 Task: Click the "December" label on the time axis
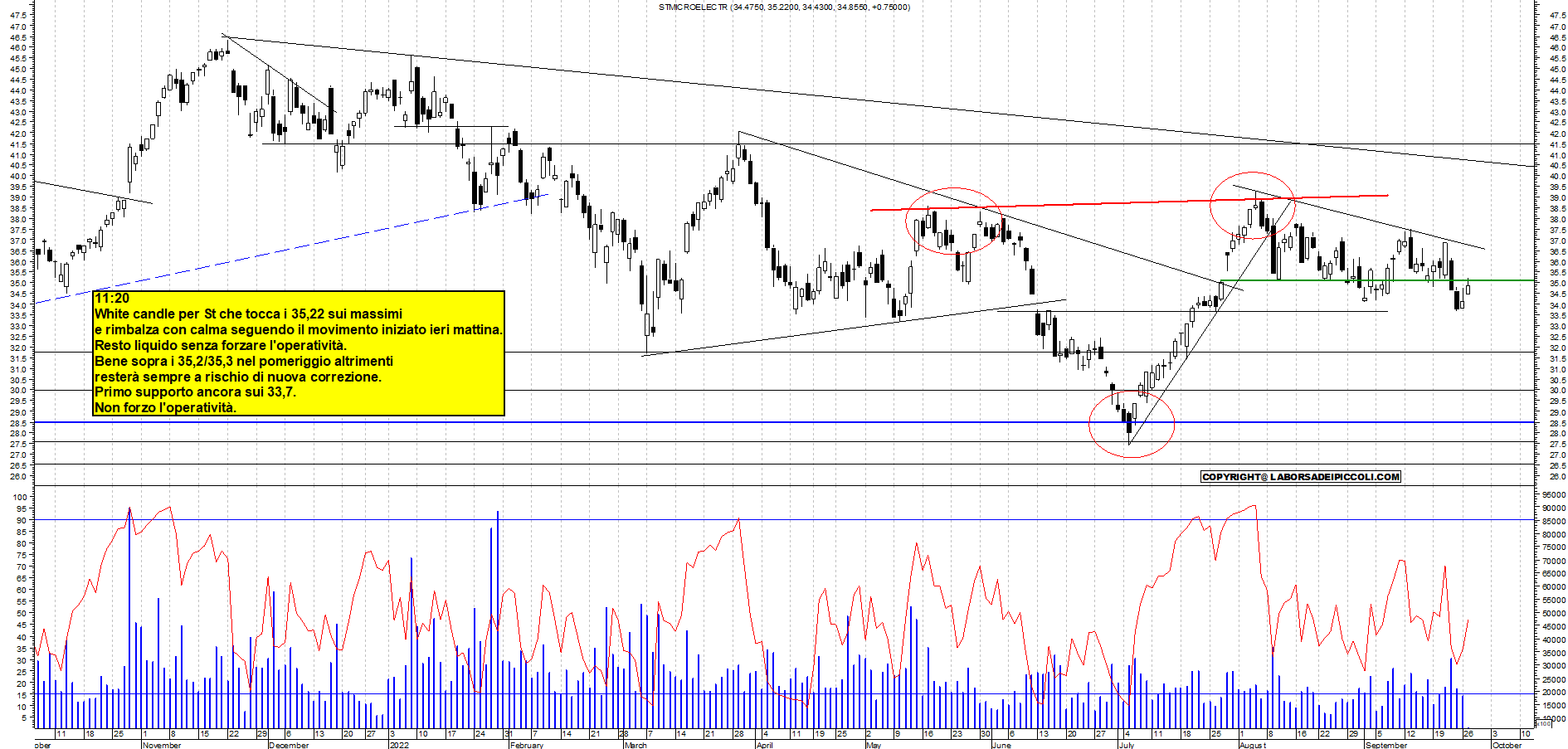coord(289,745)
